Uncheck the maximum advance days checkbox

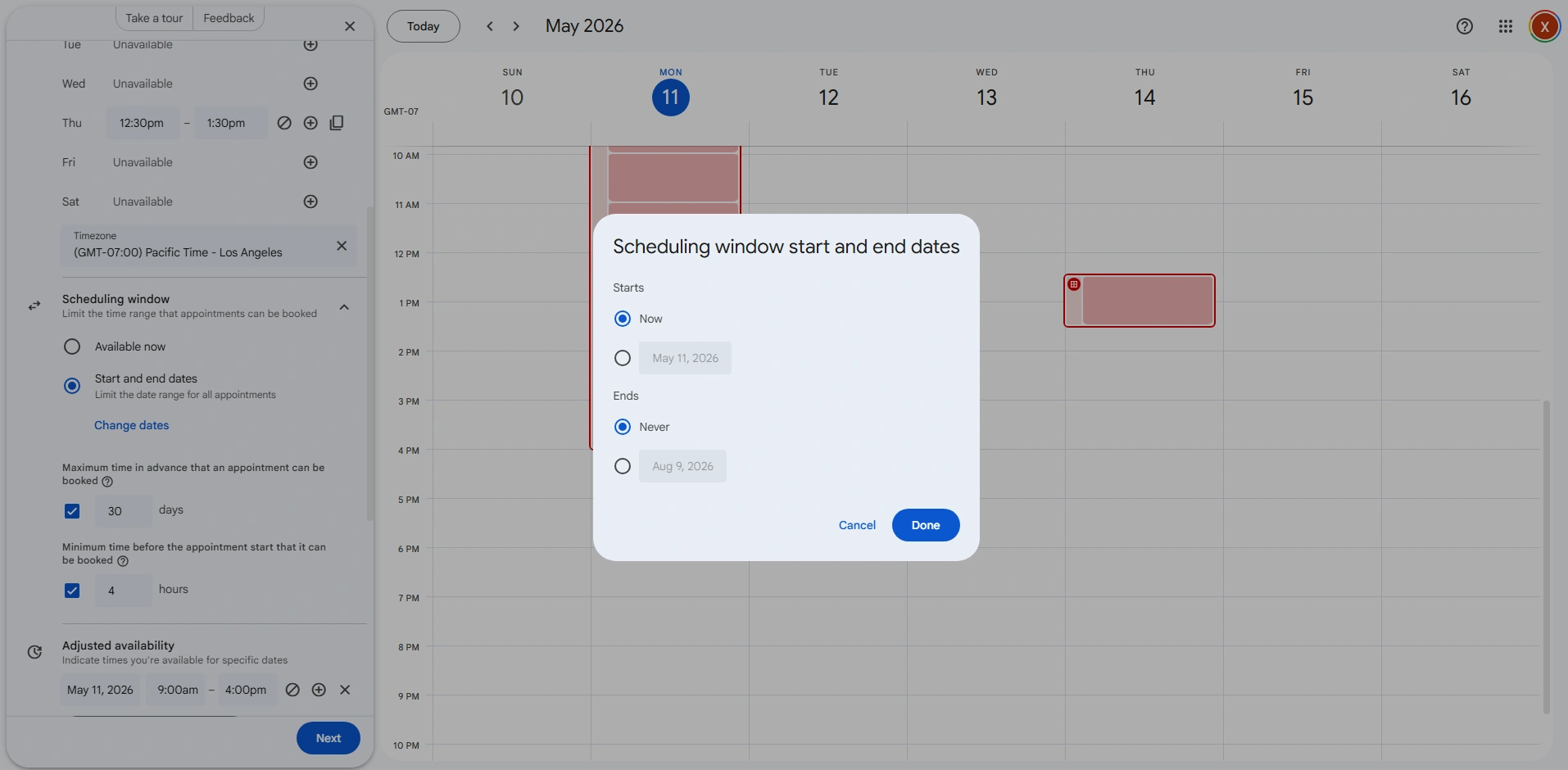(72, 511)
